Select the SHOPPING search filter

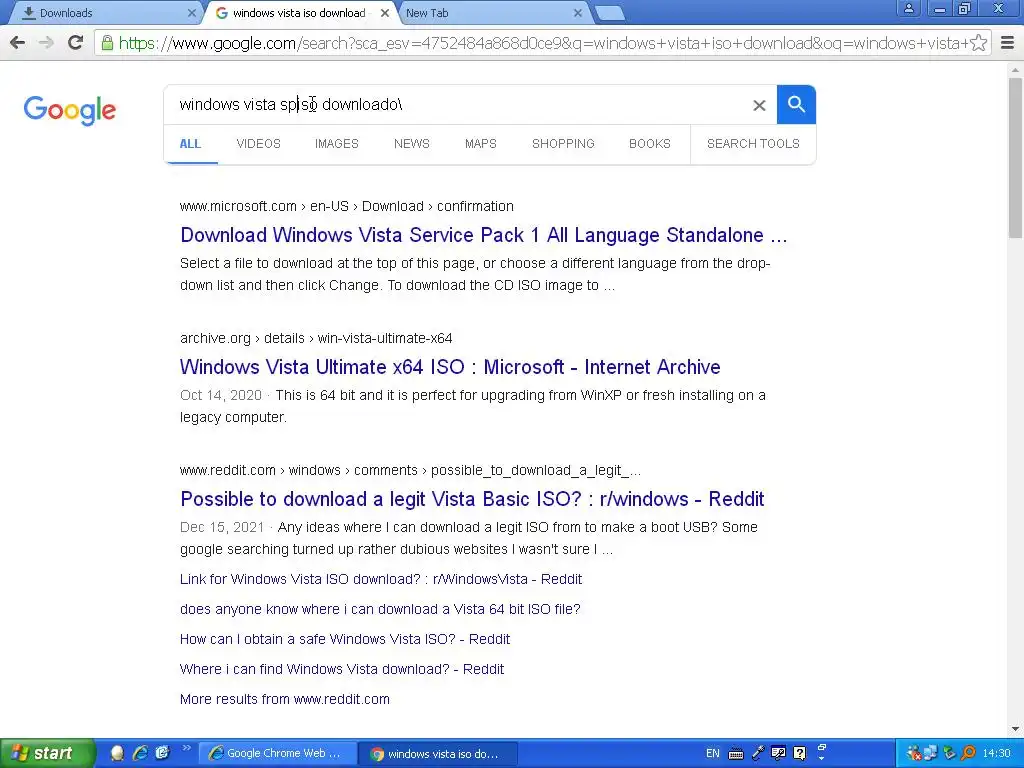click(x=563, y=144)
